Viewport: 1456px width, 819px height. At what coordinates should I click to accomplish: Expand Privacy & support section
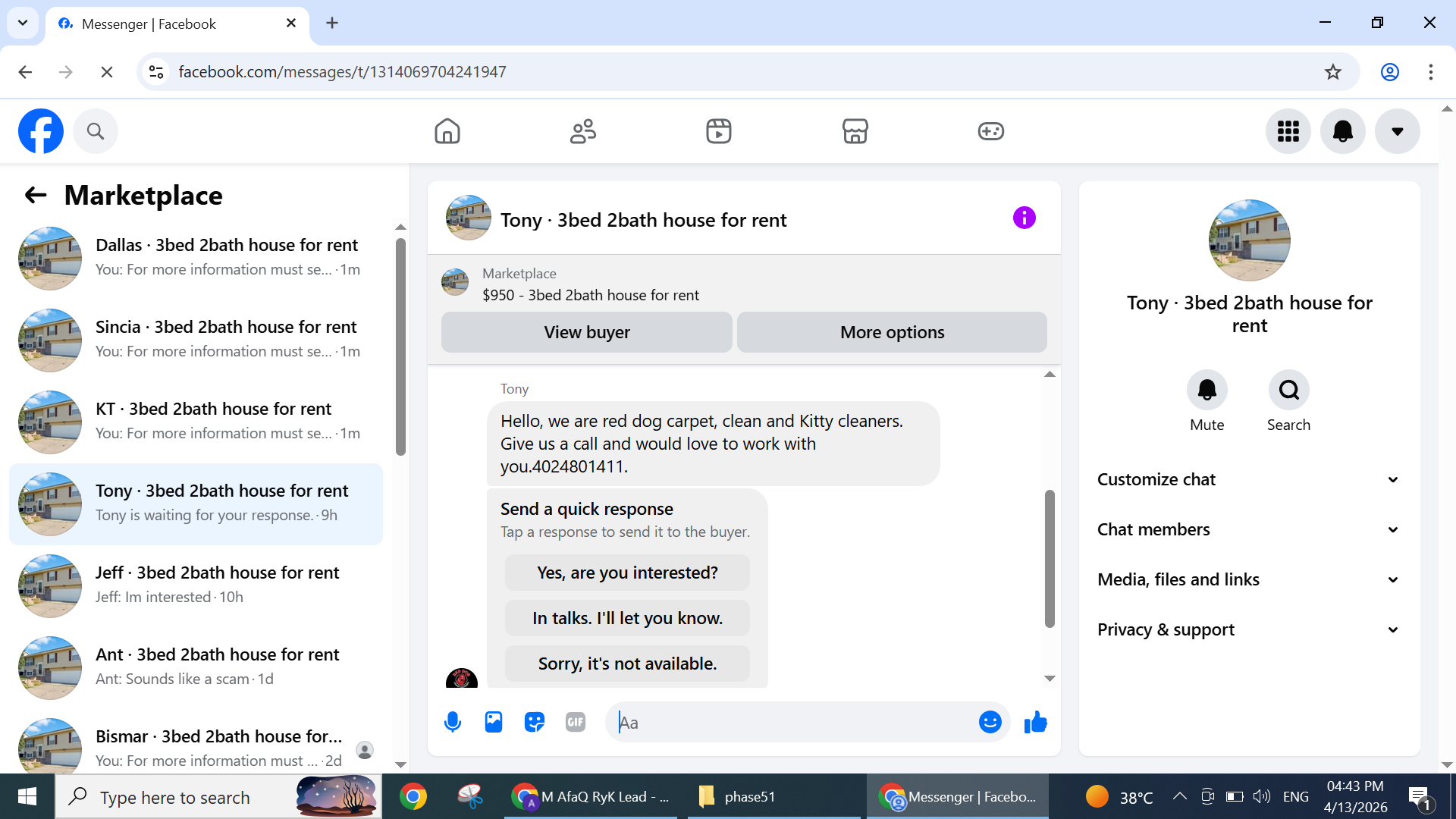[x=1249, y=629]
